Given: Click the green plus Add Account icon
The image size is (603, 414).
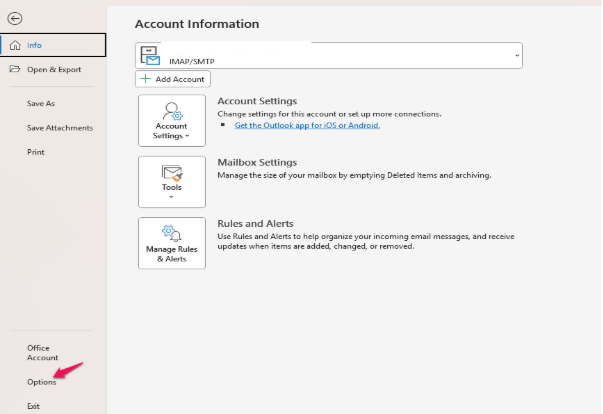Looking at the screenshot, I should pyautogui.click(x=145, y=79).
